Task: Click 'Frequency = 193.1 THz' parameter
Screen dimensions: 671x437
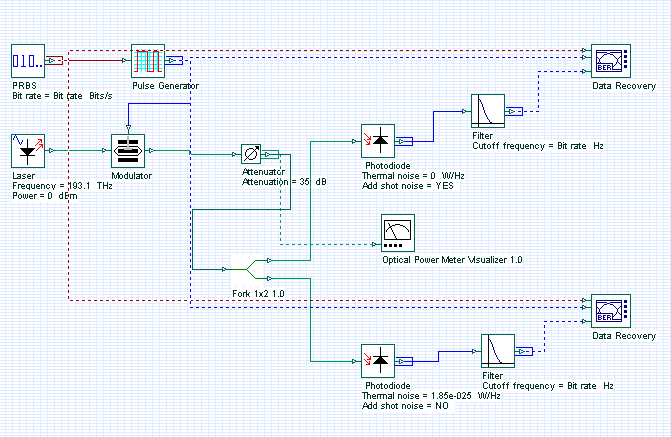Action: (62, 186)
